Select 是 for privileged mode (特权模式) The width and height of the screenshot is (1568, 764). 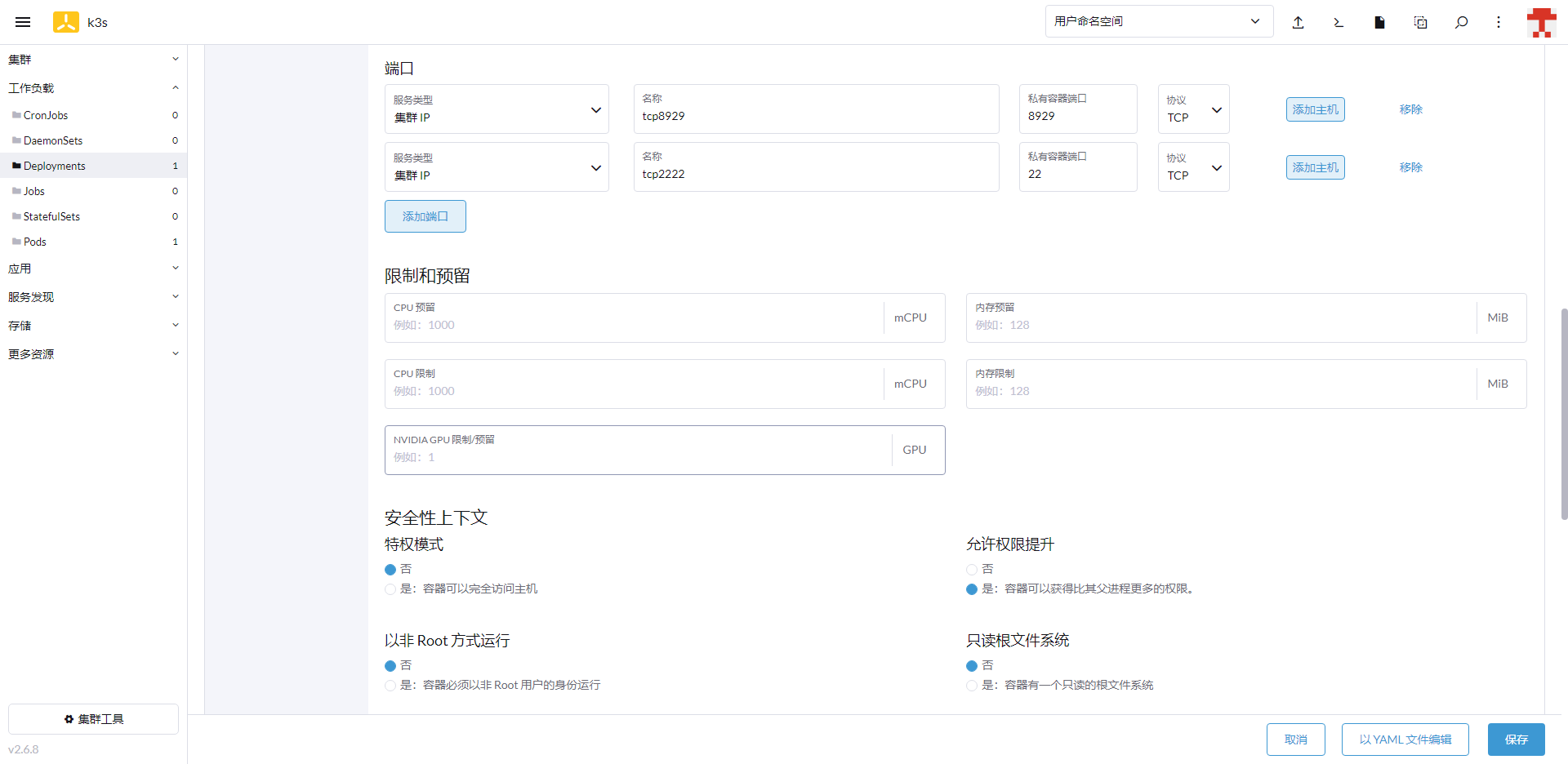coord(390,589)
